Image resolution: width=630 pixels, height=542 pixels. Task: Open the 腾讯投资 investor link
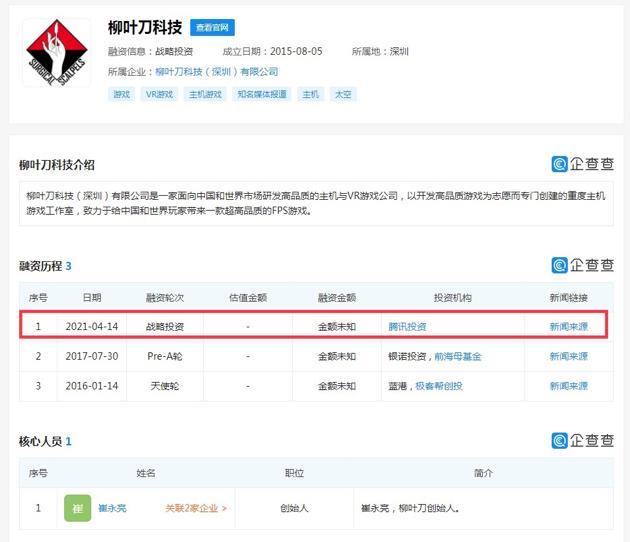[407, 327]
